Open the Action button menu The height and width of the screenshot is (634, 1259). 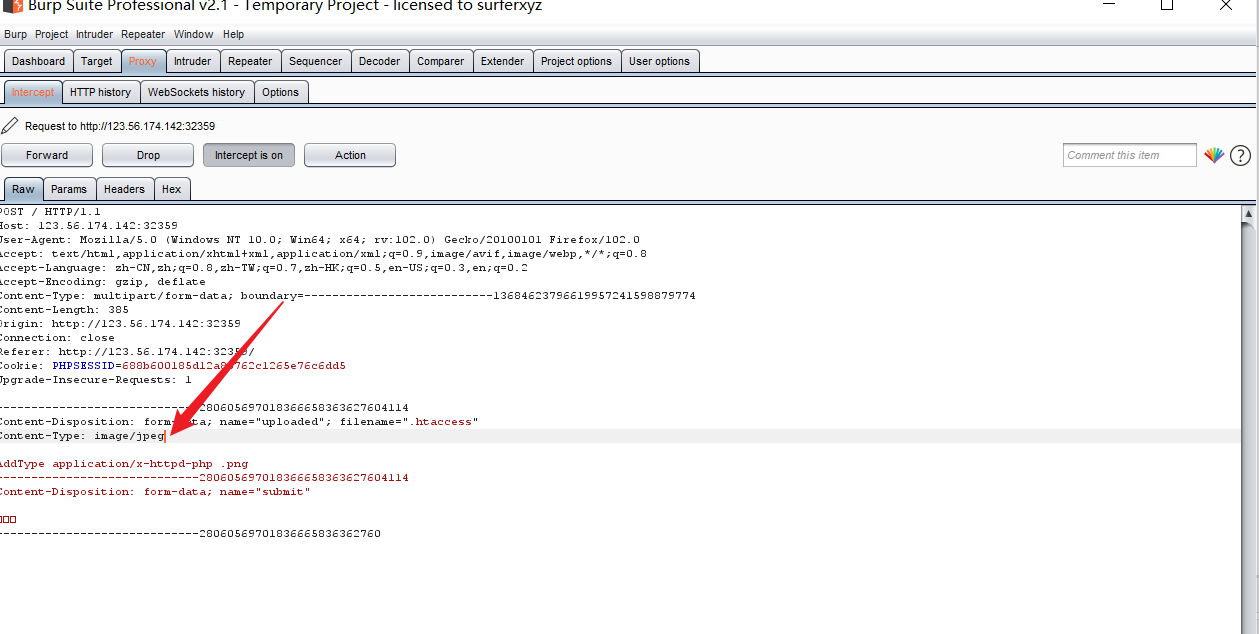click(350, 155)
